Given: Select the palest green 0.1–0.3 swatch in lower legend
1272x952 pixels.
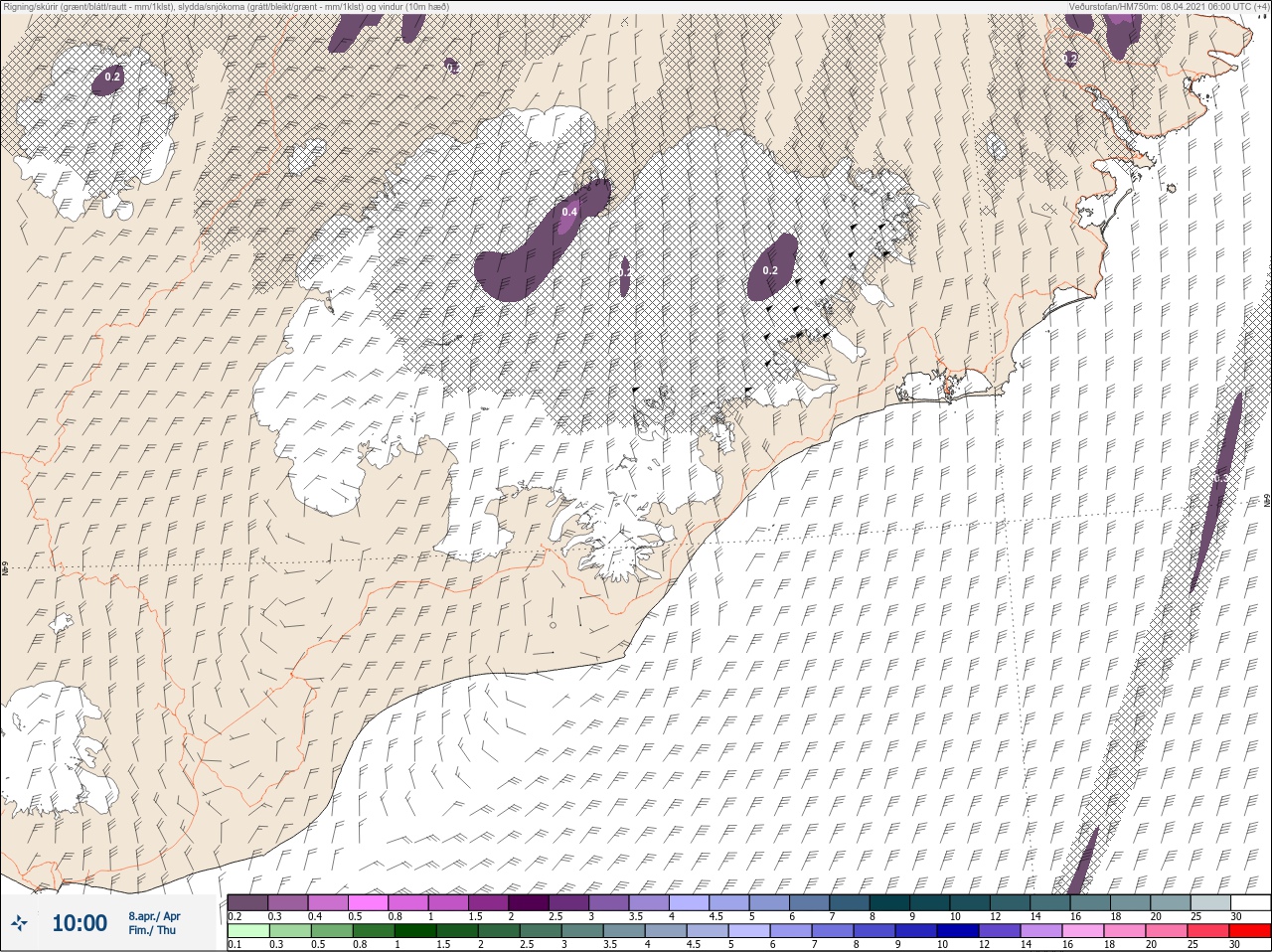Looking at the screenshot, I should click(248, 932).
